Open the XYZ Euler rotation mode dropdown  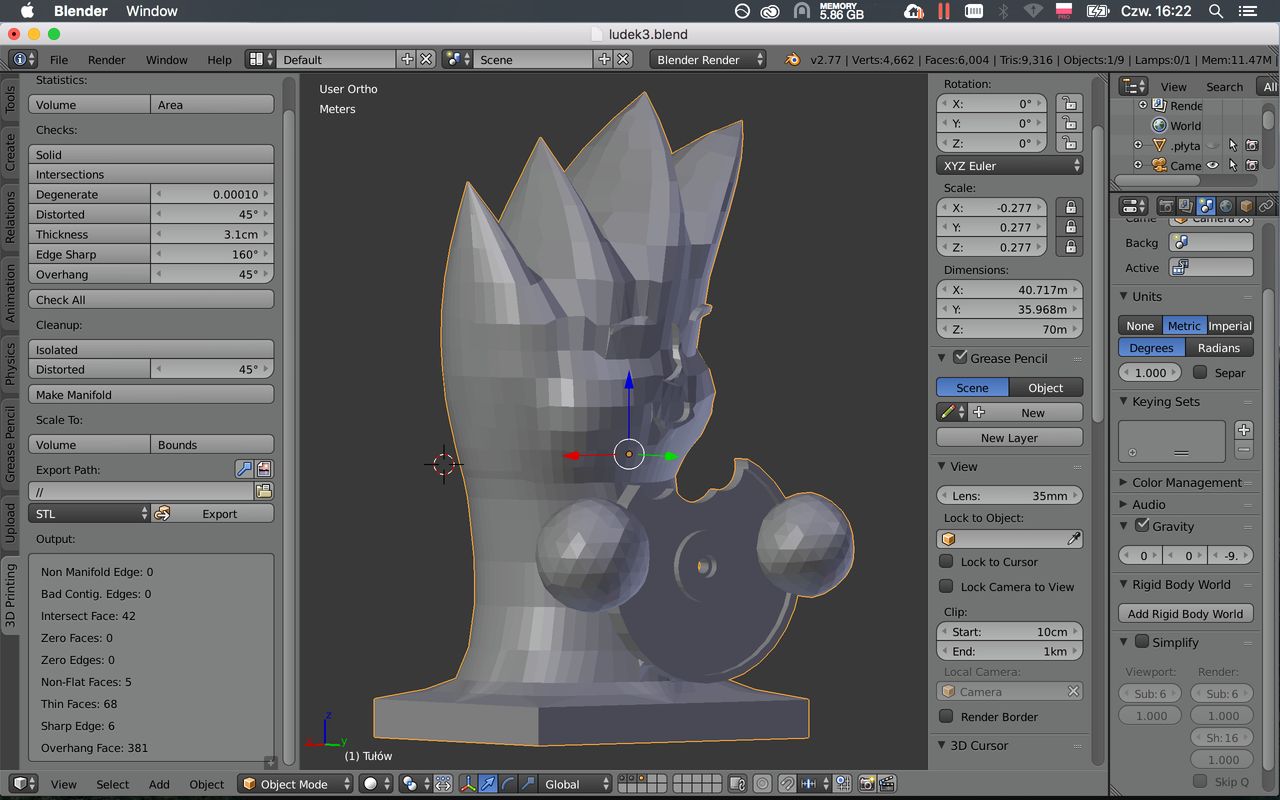click(x=1010, y=166)
